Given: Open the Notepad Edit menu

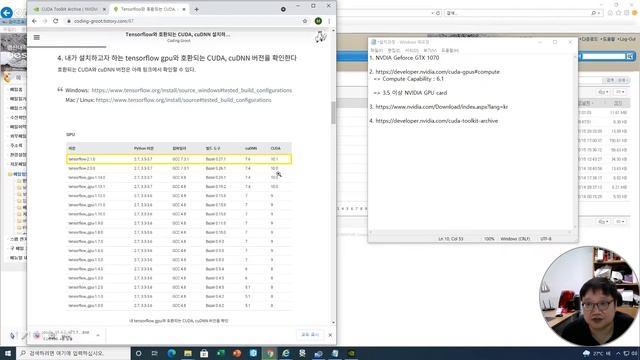Looking at the screenshot, I should pyautogui.click(x=393, y=50).
